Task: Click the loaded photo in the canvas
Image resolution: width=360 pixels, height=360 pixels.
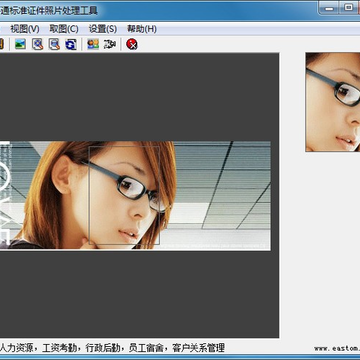Action: [135, 195]
